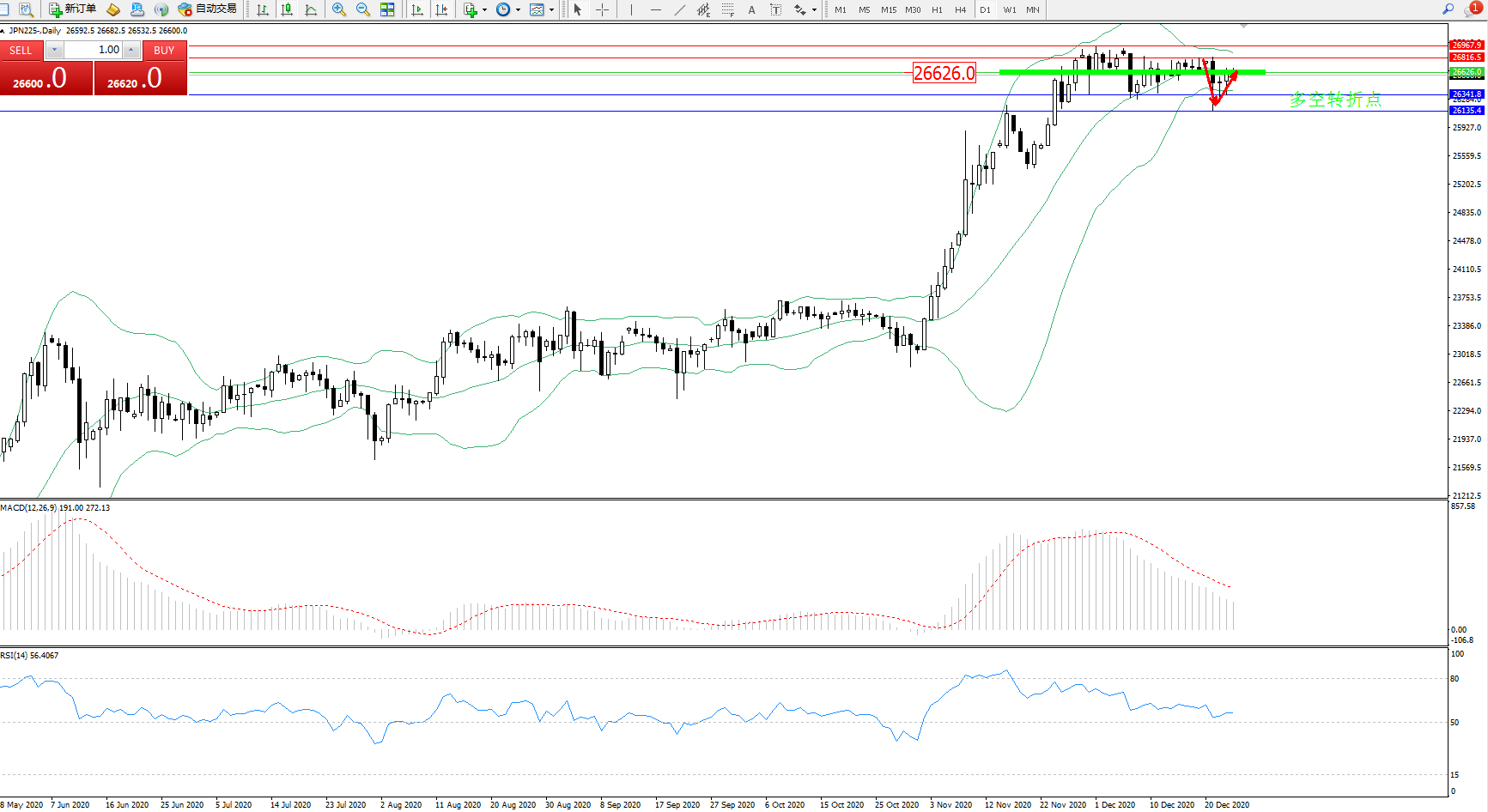Screen dimensions: 1488x812
Task: Select the crosshair cursor tool
Action: (x=603, y=9)
